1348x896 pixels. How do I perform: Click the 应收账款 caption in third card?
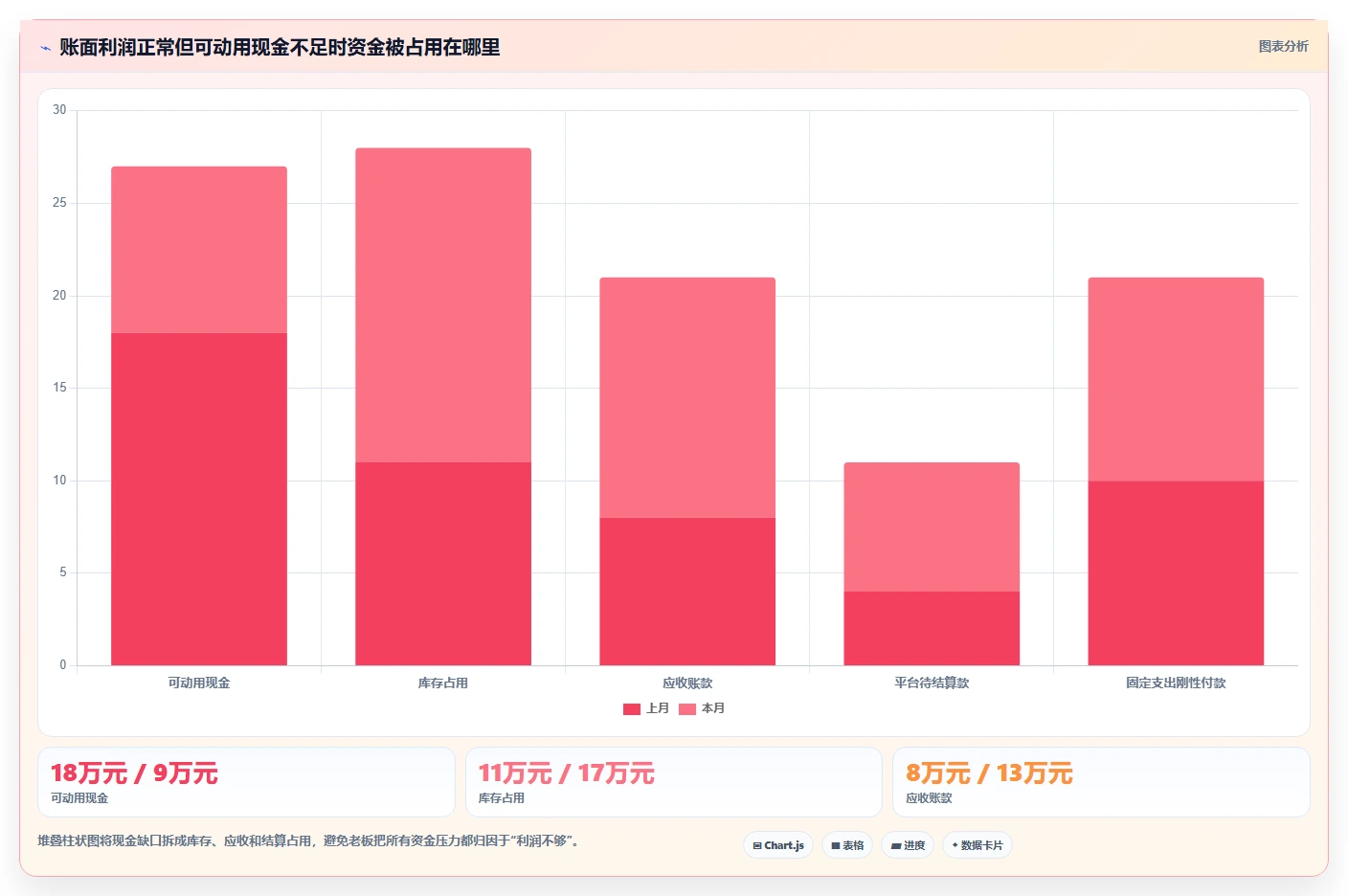pyautogui.click(x=929, y=798)
